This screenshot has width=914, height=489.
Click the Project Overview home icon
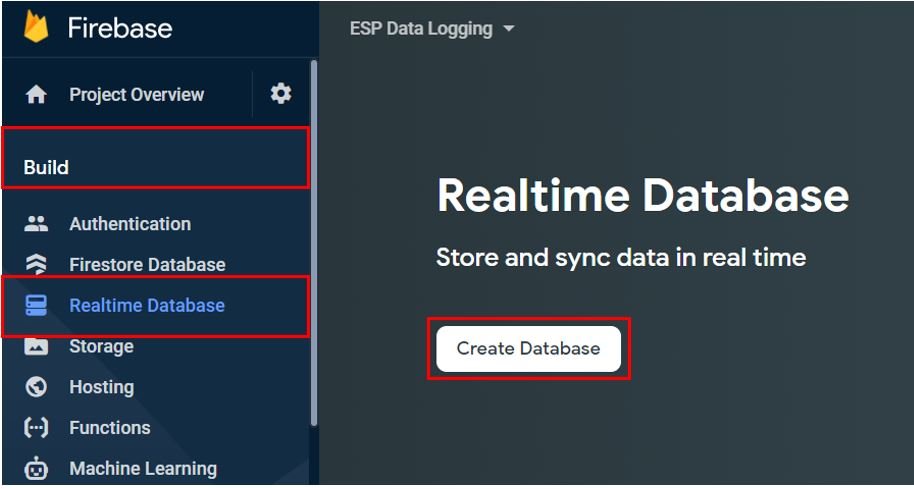36,94
